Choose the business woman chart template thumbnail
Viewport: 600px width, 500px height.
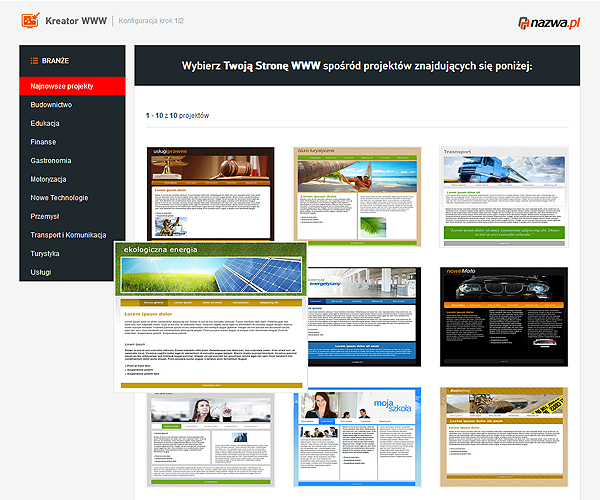(210, 440)
